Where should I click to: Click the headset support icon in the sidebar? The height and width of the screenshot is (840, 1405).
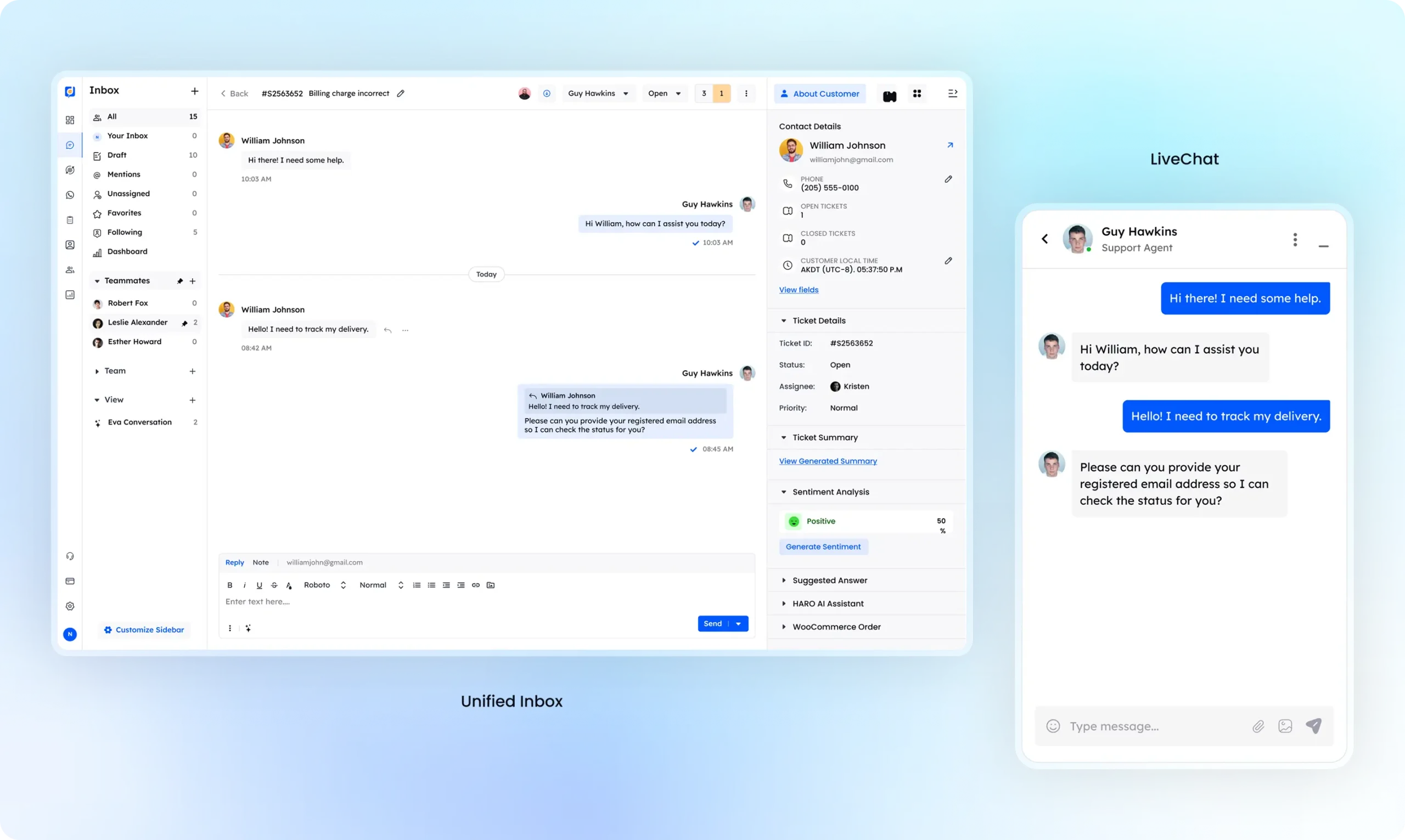(x=70, y=556)
